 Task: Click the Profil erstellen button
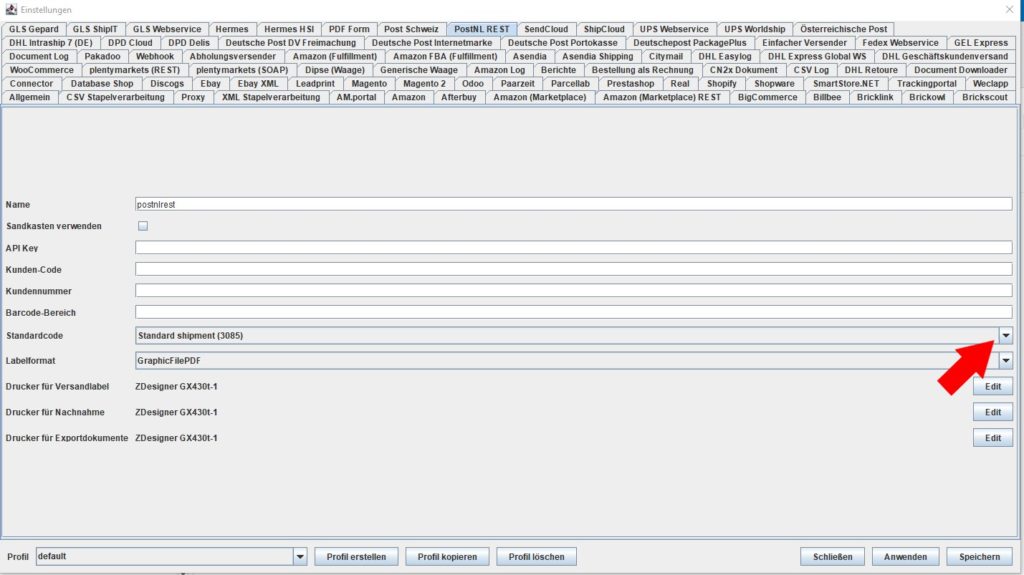[356, 557]
